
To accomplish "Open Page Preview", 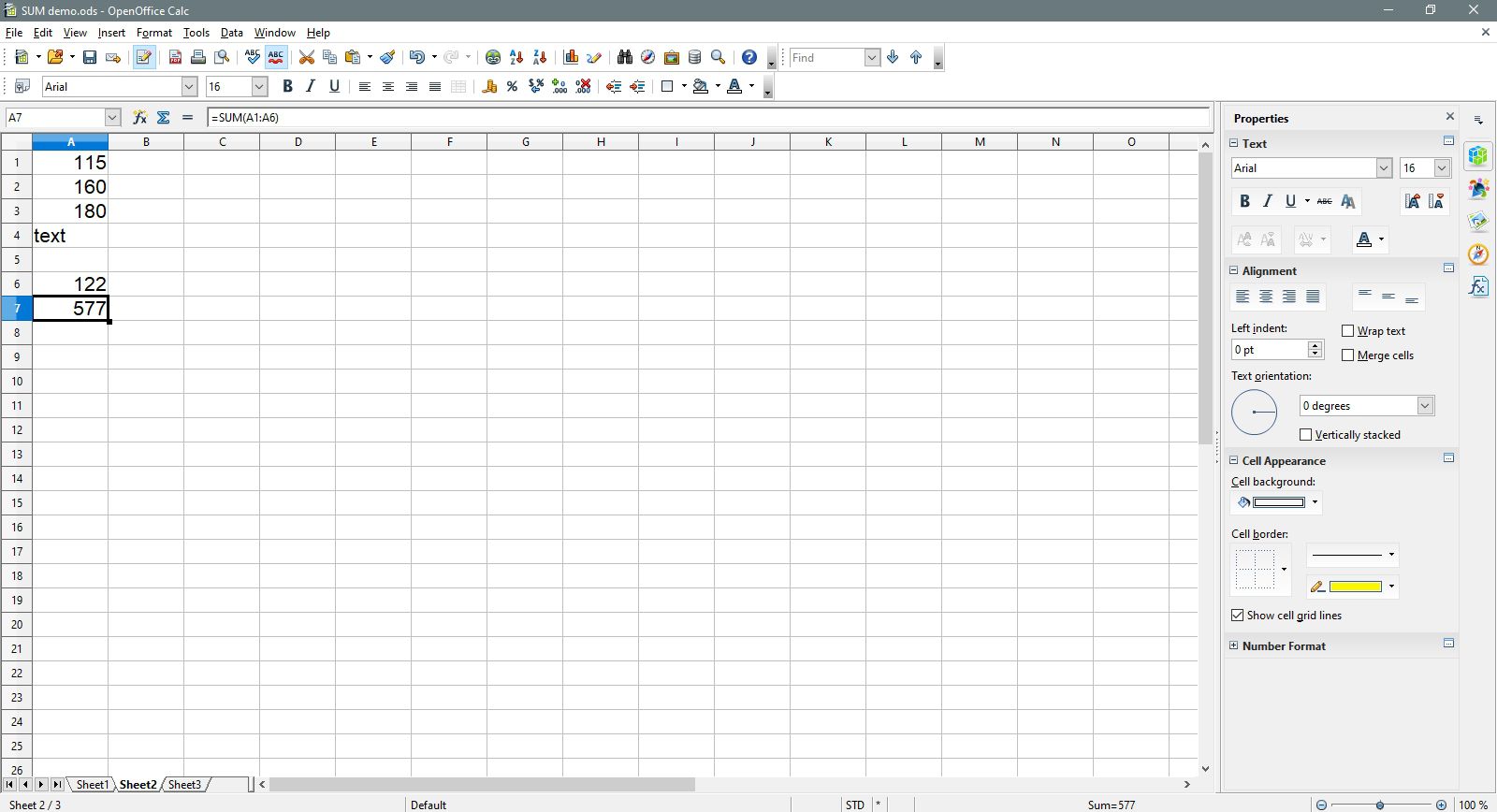I will tap(222, 58).
